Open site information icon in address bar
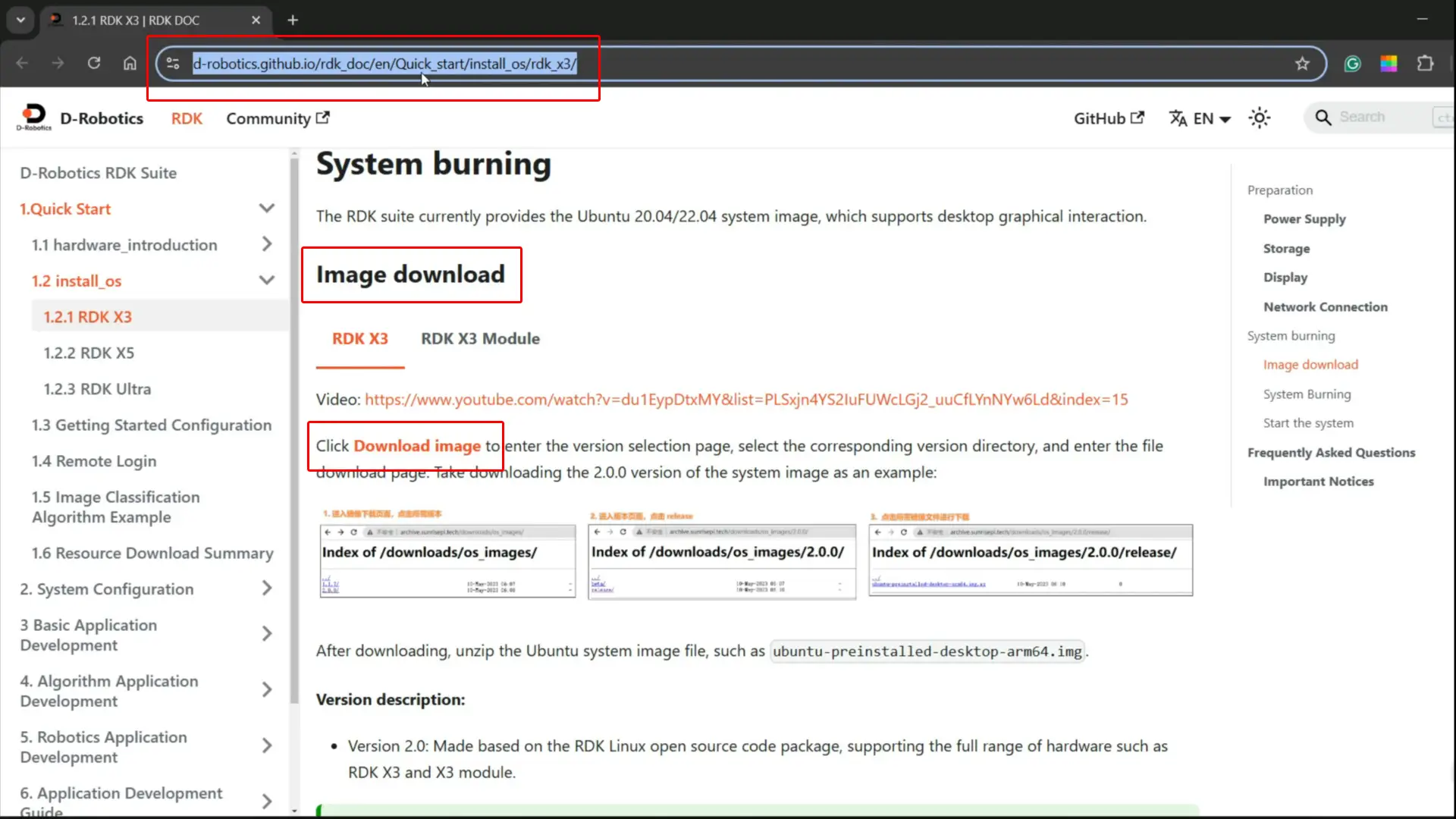Image resolution: width=1456 pixels, height=819 pixels. 173,64
